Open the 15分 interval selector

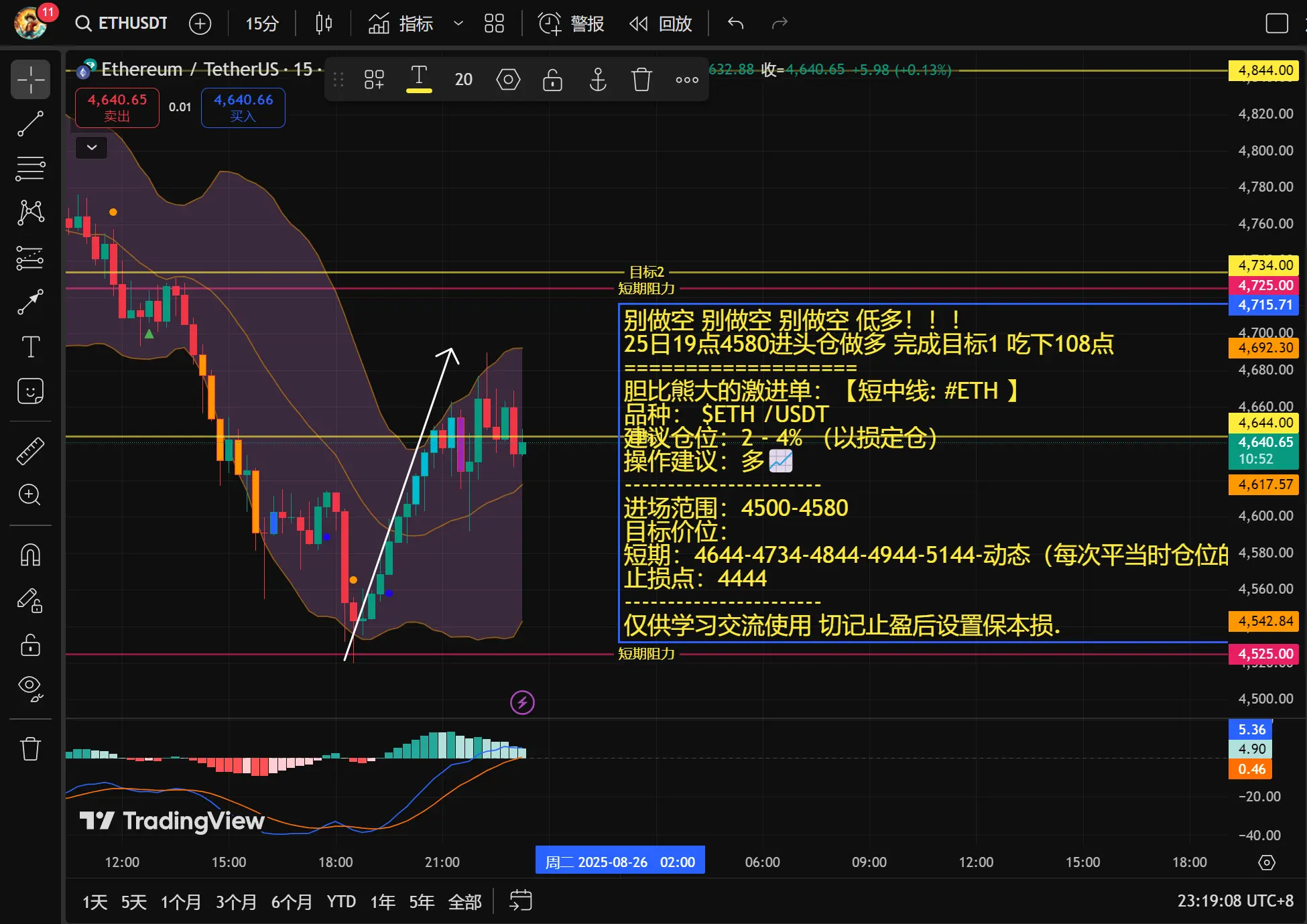click(x=262, y=23)
